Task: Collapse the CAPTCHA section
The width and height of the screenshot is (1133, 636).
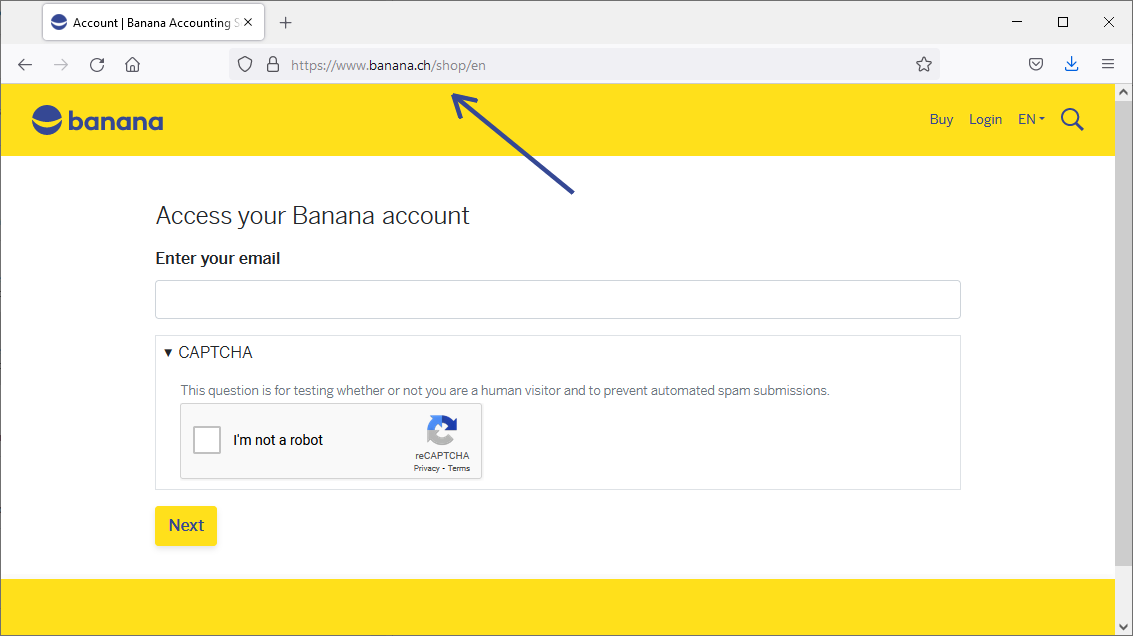Action: [208, 352]
